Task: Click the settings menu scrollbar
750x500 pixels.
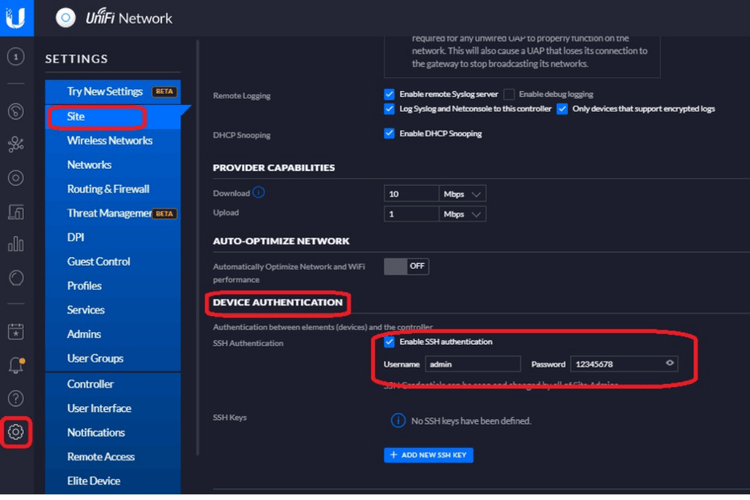Action: point(198,246)
